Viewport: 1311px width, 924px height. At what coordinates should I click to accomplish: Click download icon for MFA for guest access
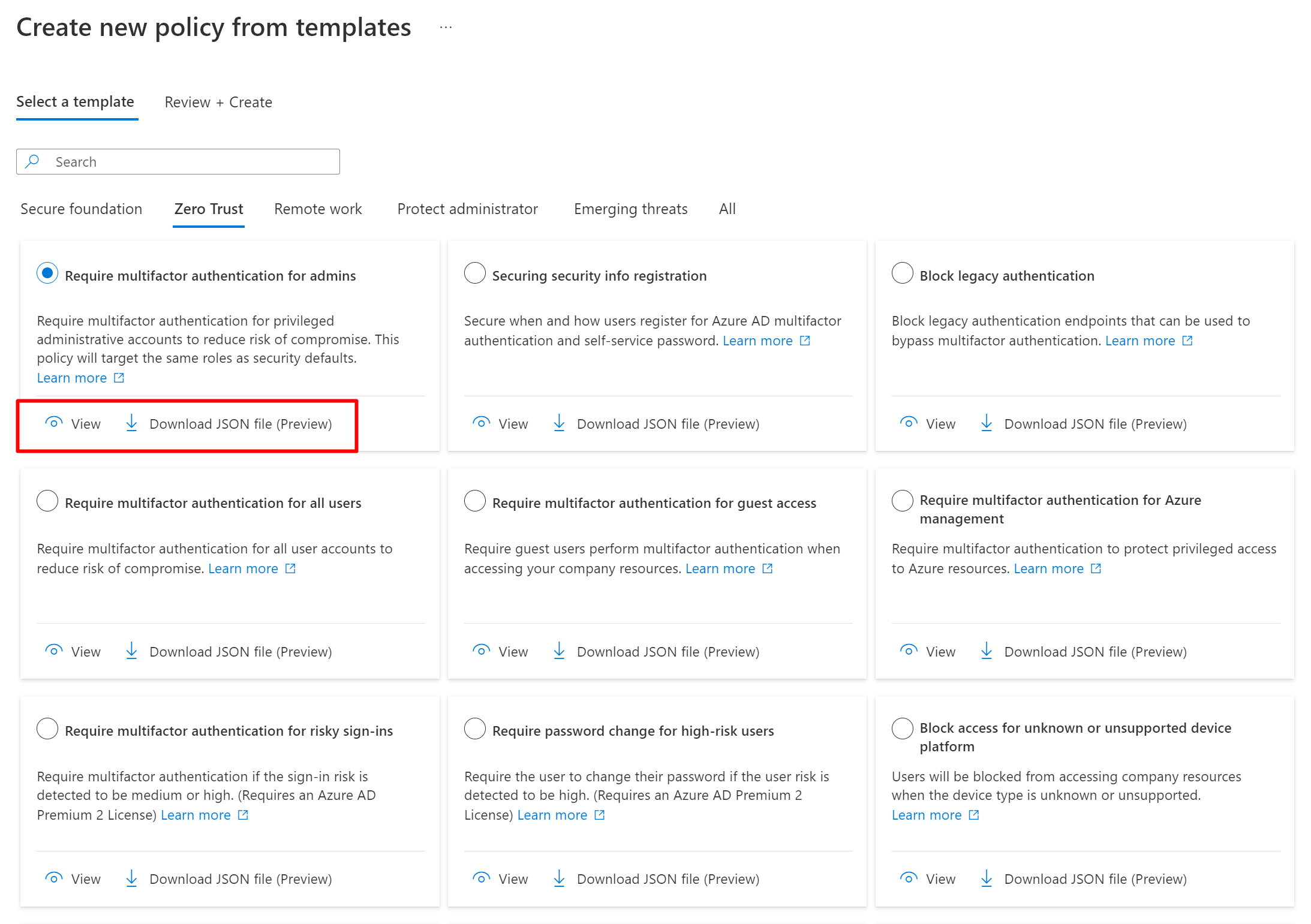coord(559,651)
